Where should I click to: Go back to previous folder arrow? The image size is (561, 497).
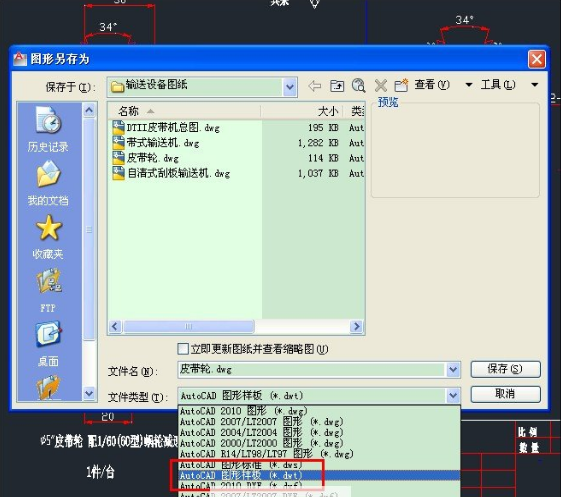(315, 86)
